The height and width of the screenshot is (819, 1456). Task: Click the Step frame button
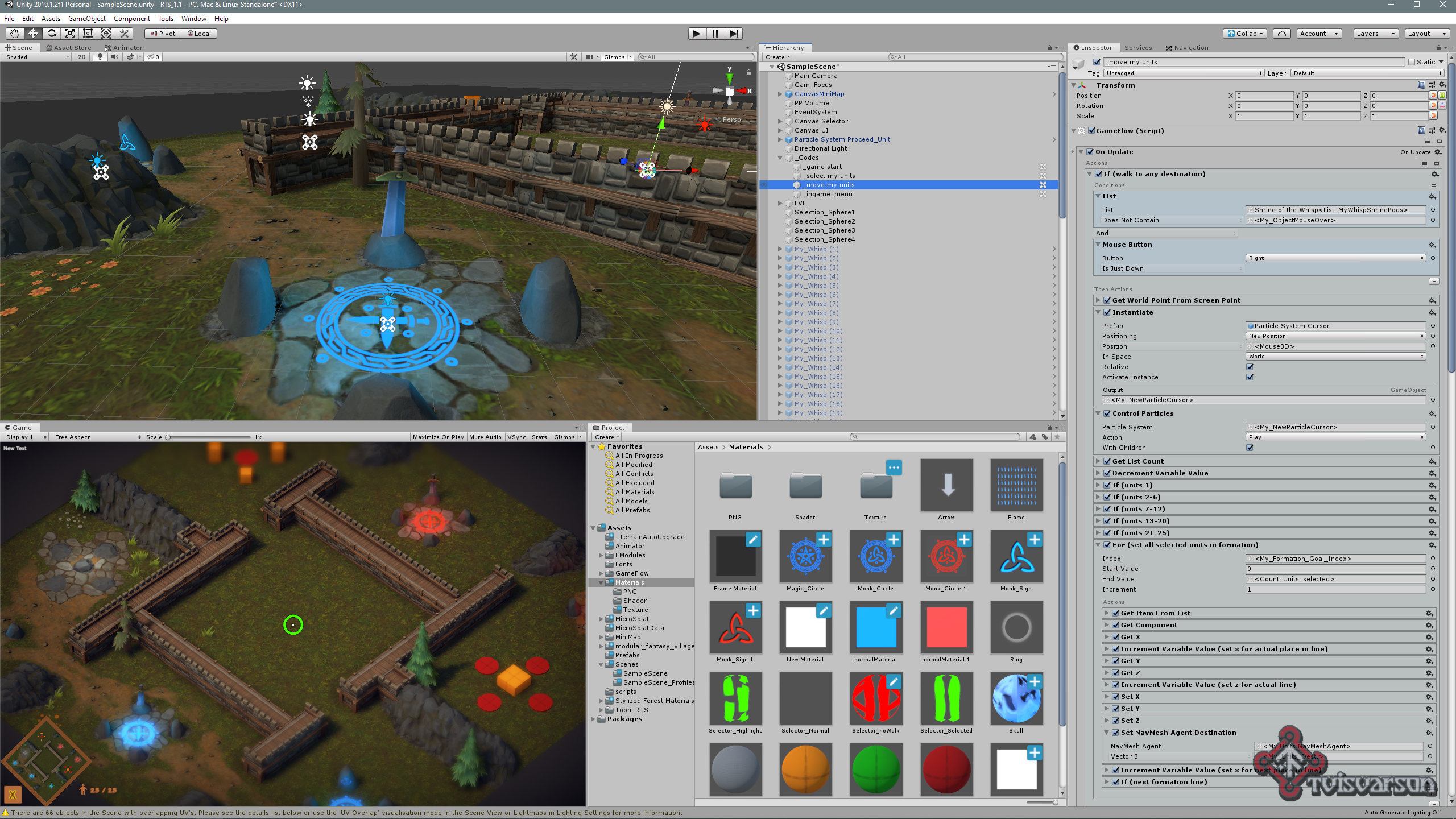pyautogui.click(x=734, y=34)
